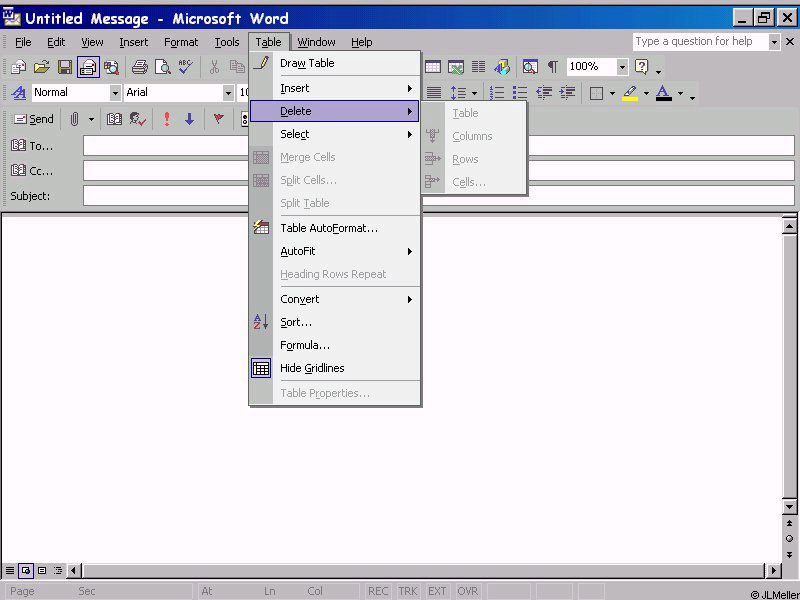Expand the paperclip attachment dropdown arrow
This screenshot has width=800, height=600.
(91, 119)
